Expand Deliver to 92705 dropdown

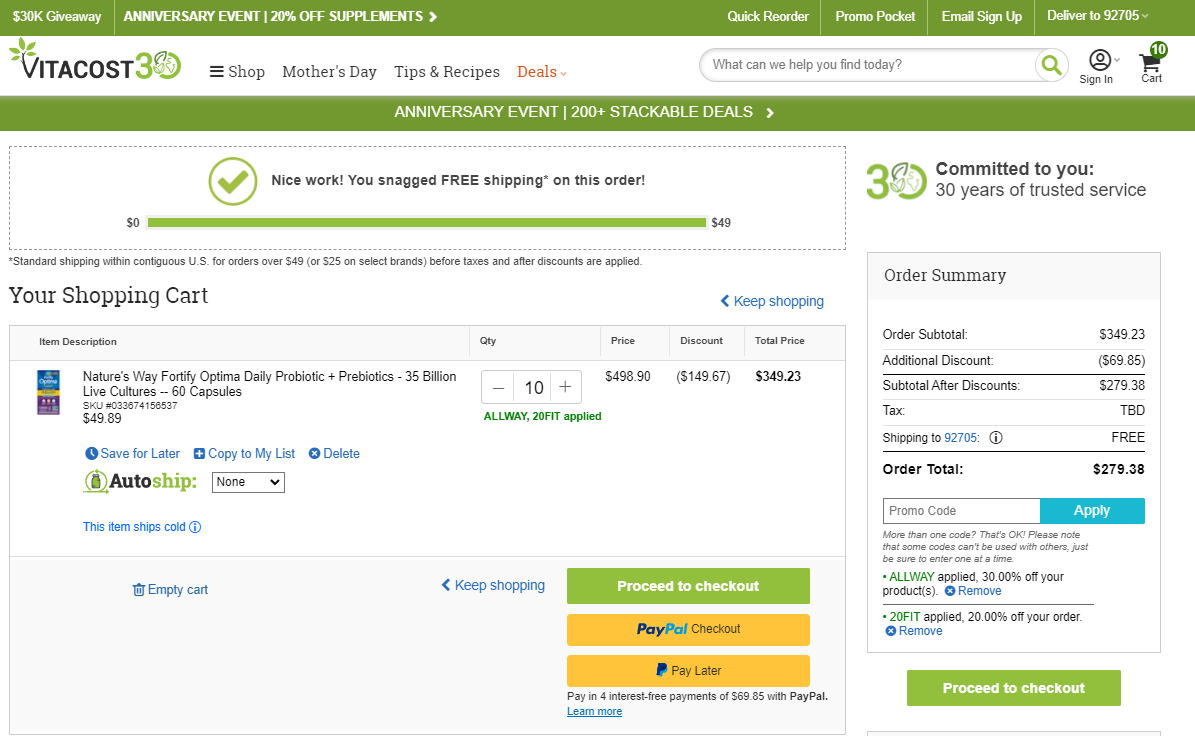coord(1097,15)
